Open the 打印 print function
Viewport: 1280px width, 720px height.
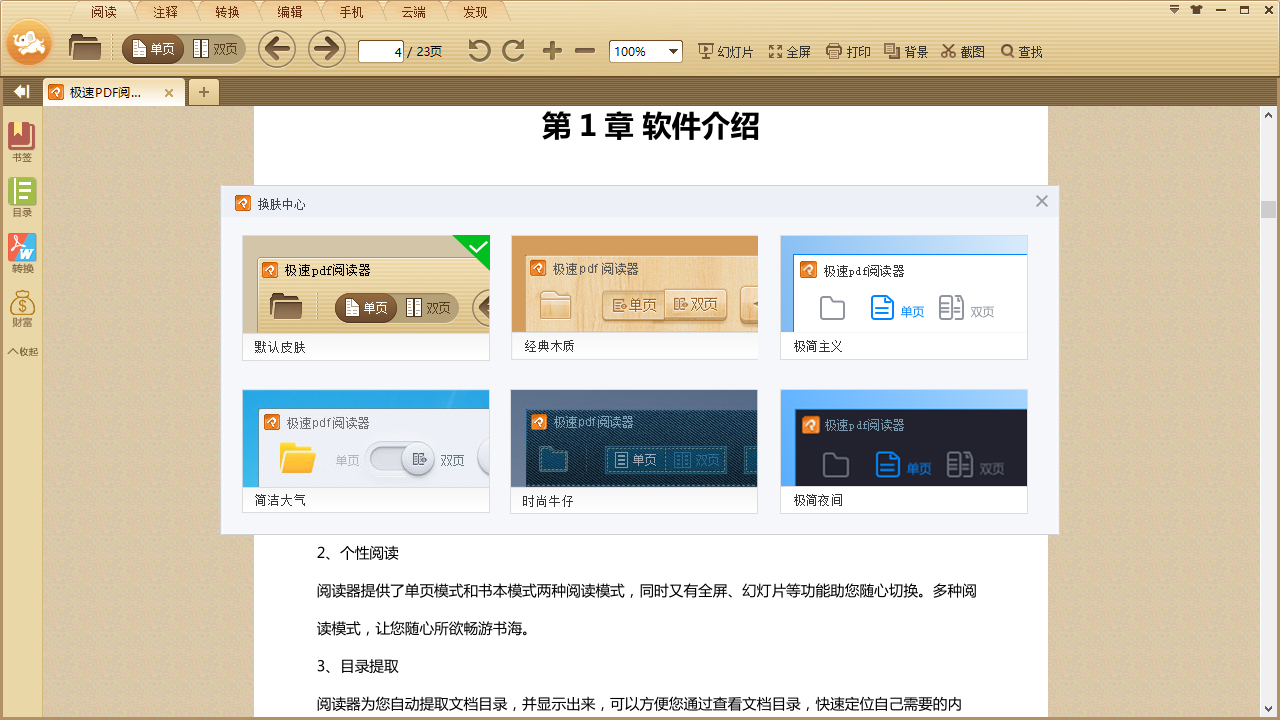[848, 51]
